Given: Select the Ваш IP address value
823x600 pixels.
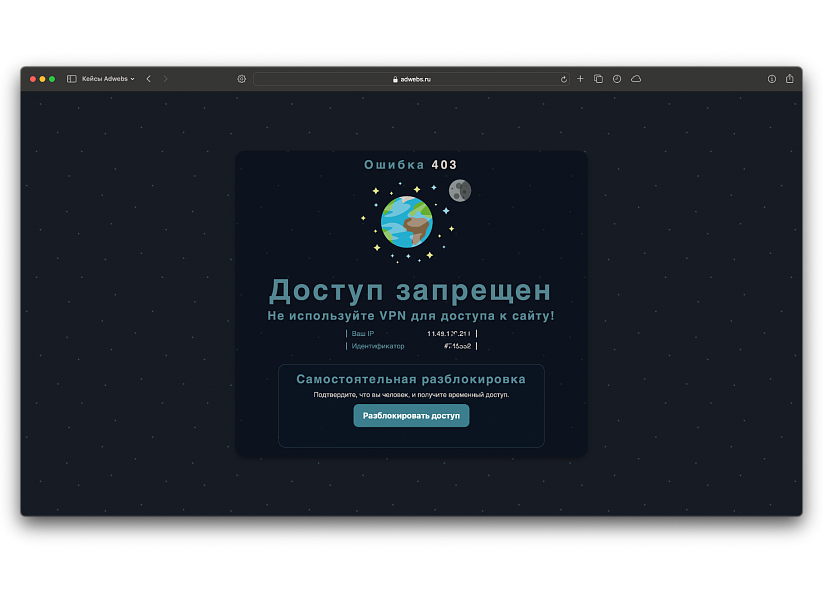Looking at the screenshot, I should coord(449,333).
